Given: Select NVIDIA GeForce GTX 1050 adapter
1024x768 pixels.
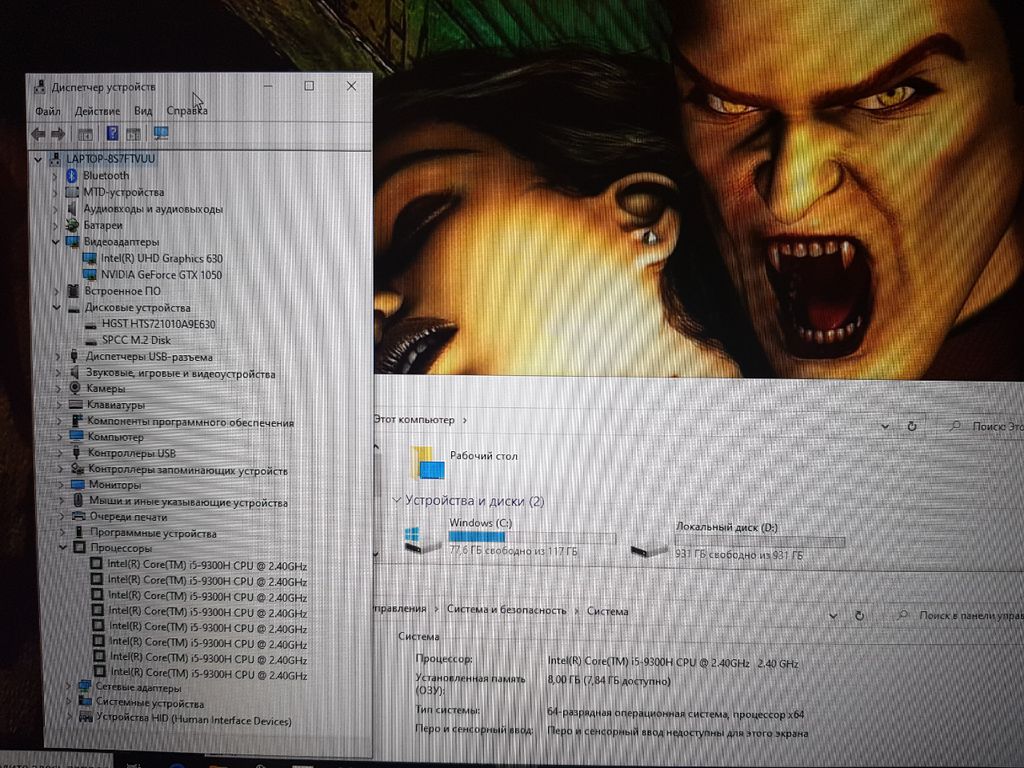Looking at the screenshot, I should (x=161, y=275).
